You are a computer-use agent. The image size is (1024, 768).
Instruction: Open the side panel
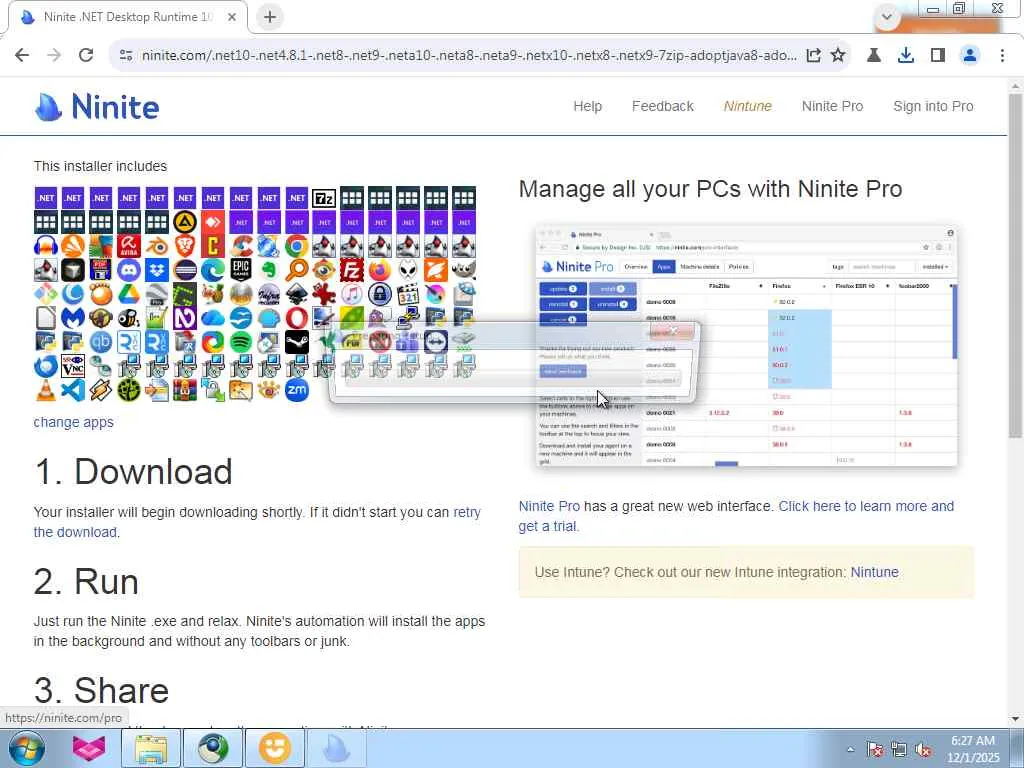(938, 56)
